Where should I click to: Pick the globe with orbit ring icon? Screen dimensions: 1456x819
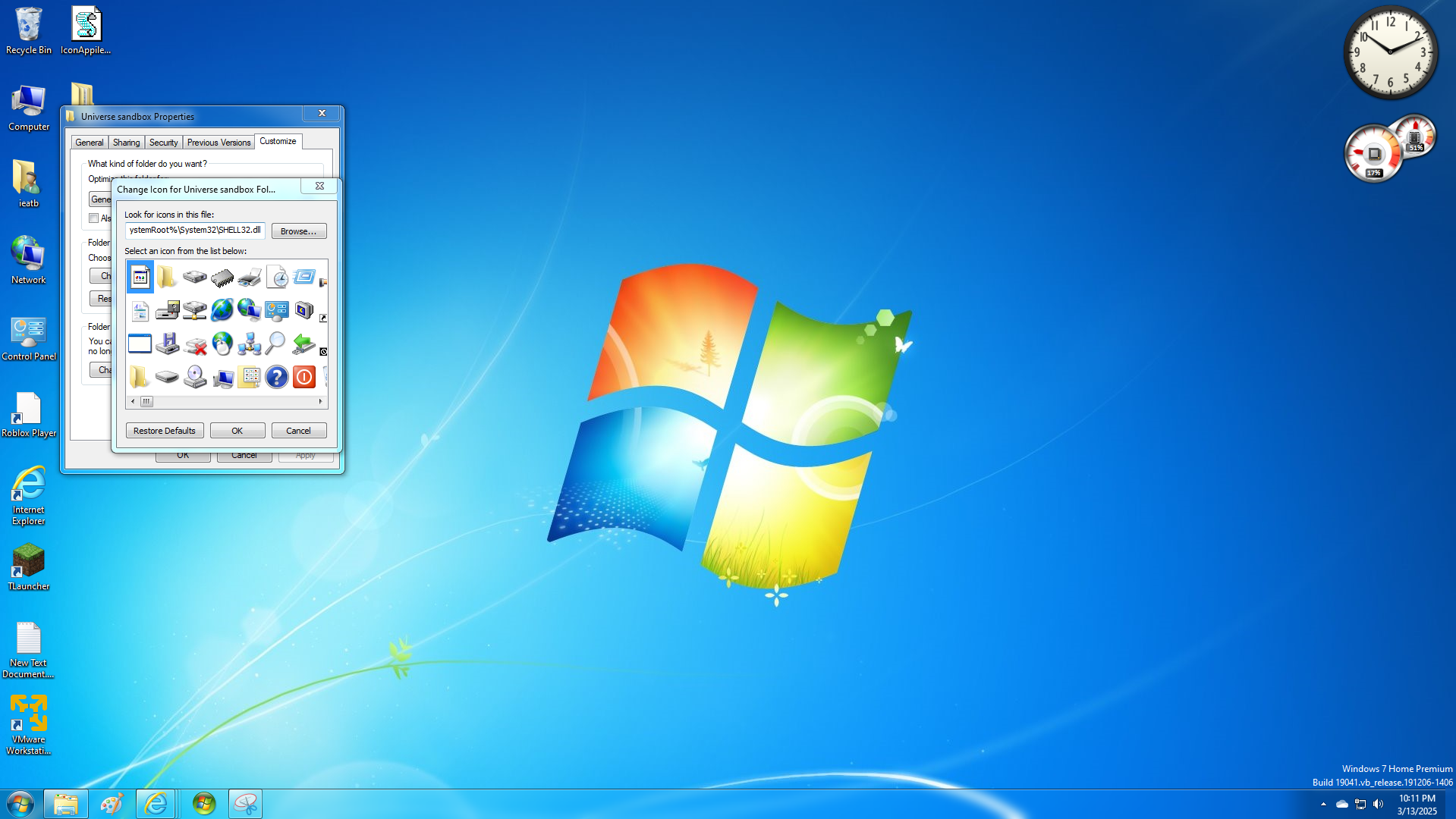(222, 310)
